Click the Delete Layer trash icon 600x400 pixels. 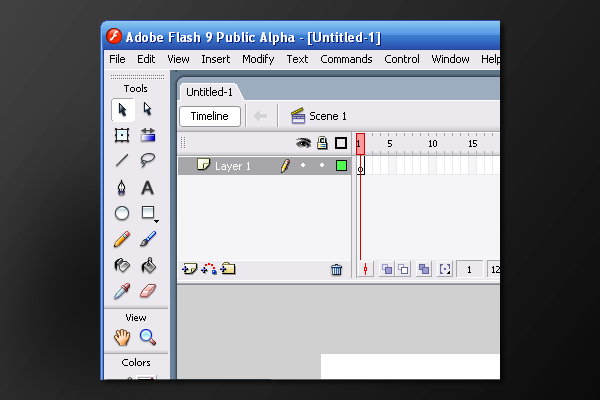click(x=337, y=270)
